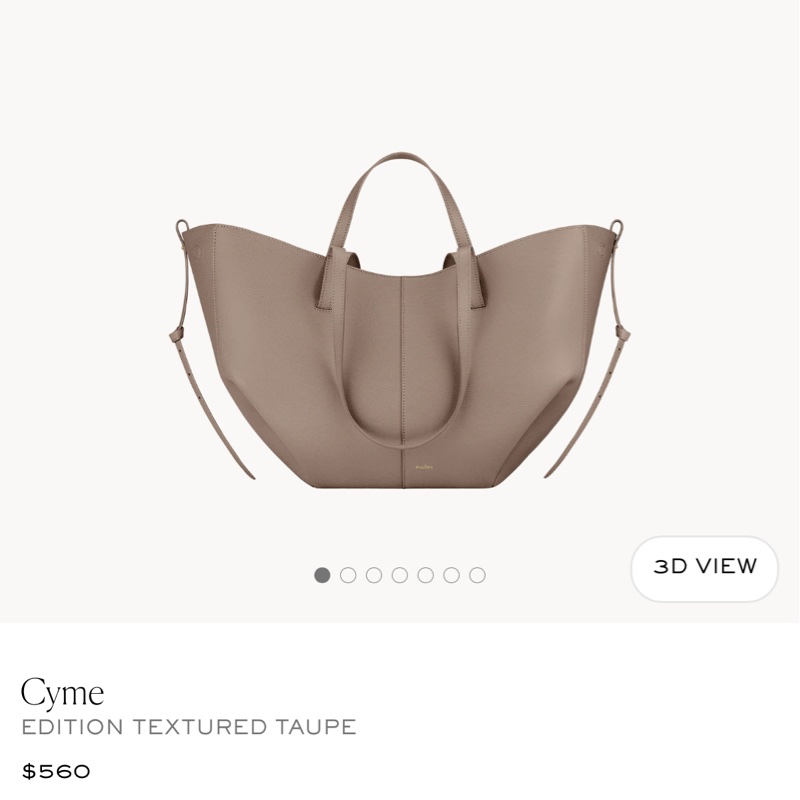This screenshot has height=800, width=800.
Task: Click the EDITION TEXTURED TAUPE label
Action: coord(189,727)
